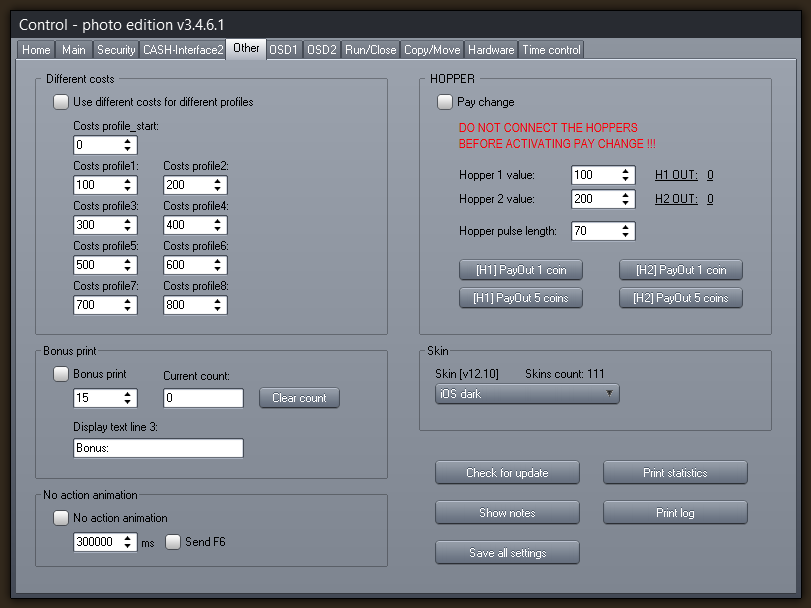Enable use different costs for different profiles
The width and height of the screenshot is (811, 608).
coord(60,102)
